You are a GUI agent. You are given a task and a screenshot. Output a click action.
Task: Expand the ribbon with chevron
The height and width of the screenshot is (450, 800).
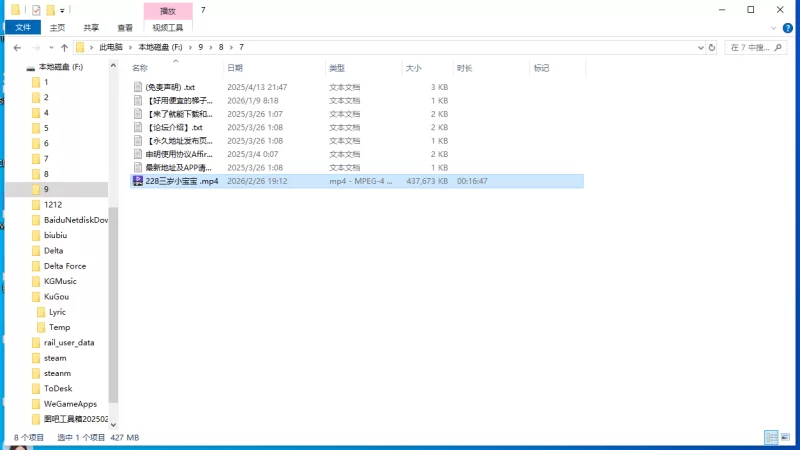773,28
